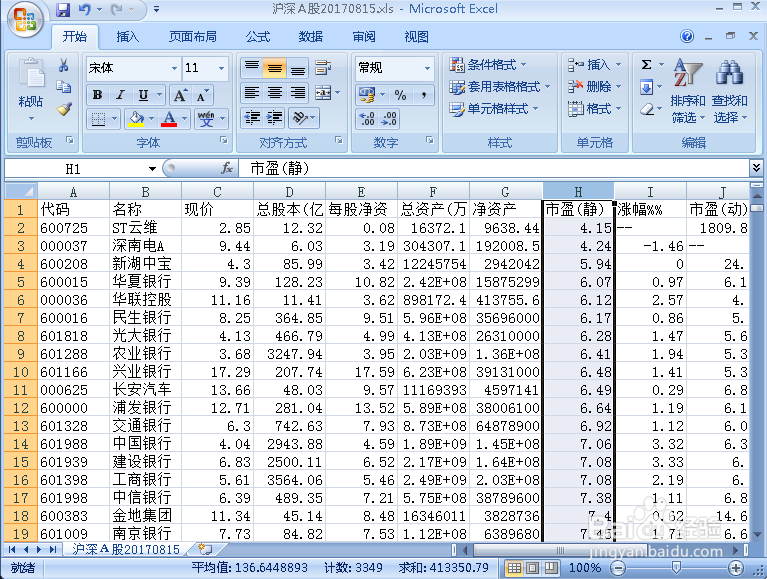Bottom align cell contents
767x579 pixels.
point(297,67)
